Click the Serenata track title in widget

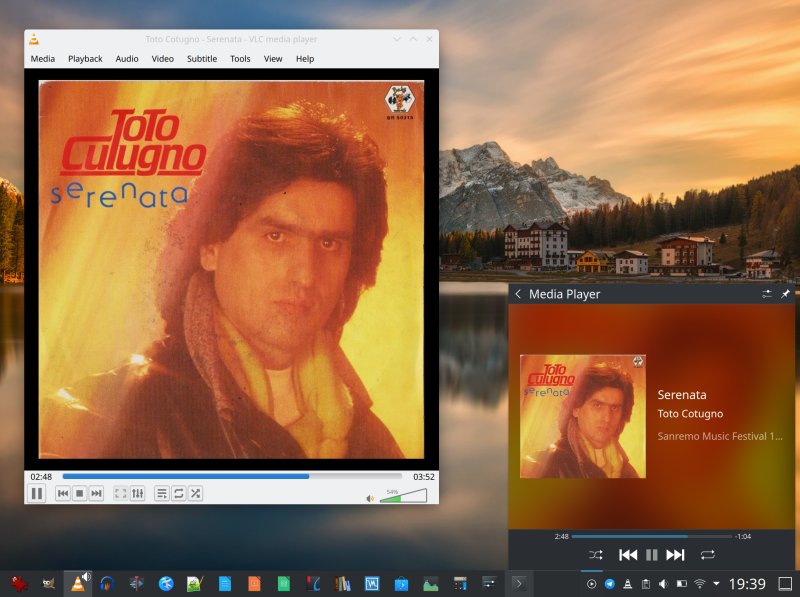click(x=682, y=394)
